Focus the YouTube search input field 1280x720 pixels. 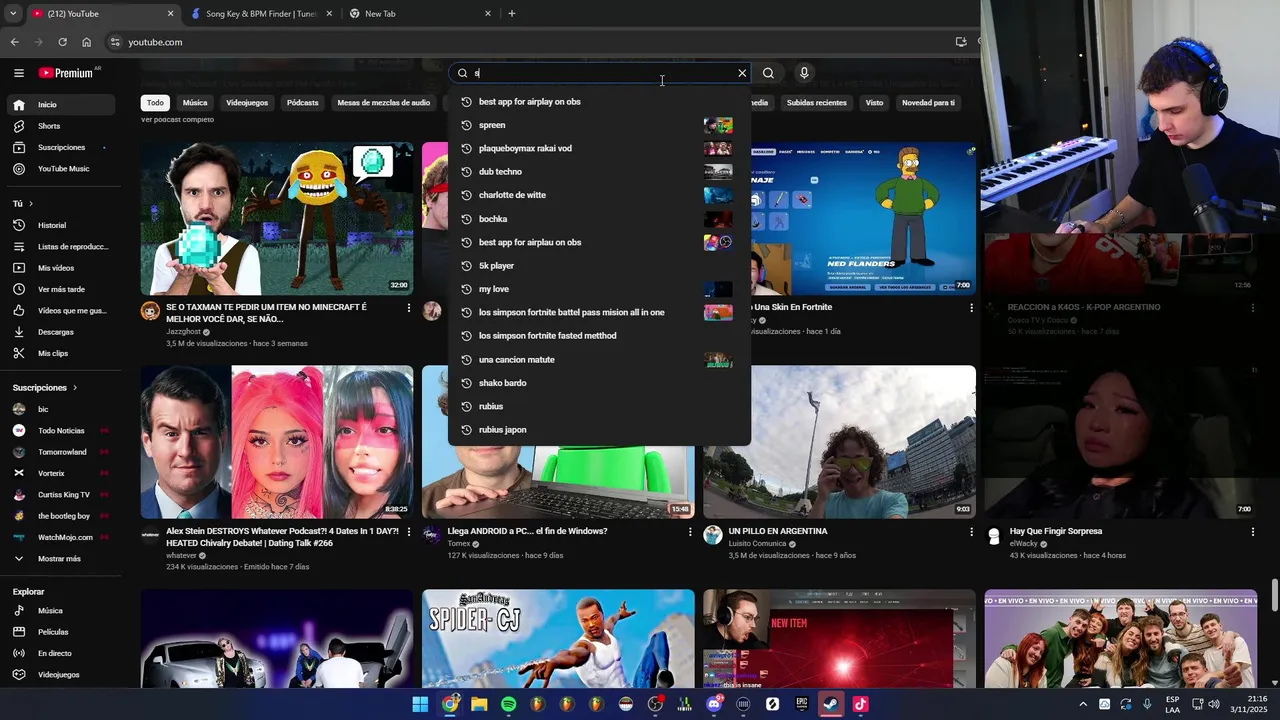(600, 73)
